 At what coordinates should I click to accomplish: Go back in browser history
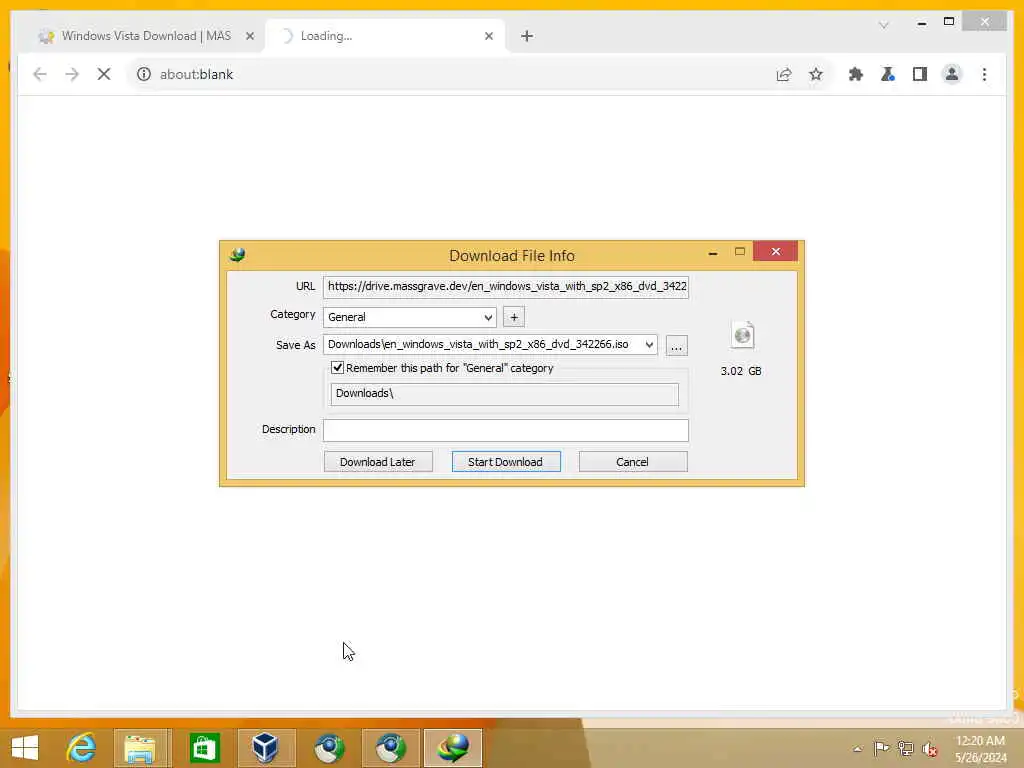point(40,74)
